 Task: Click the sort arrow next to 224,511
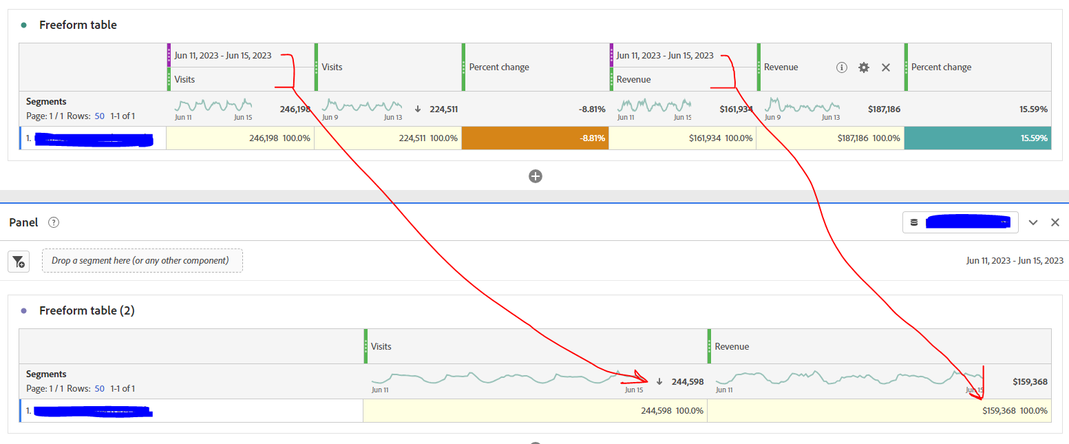[x=417, y=109]
